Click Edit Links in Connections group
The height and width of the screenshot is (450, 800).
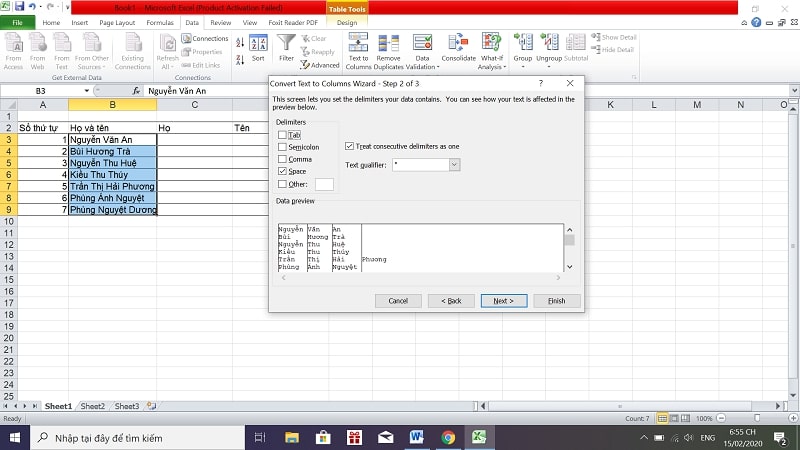click(201, 65)
